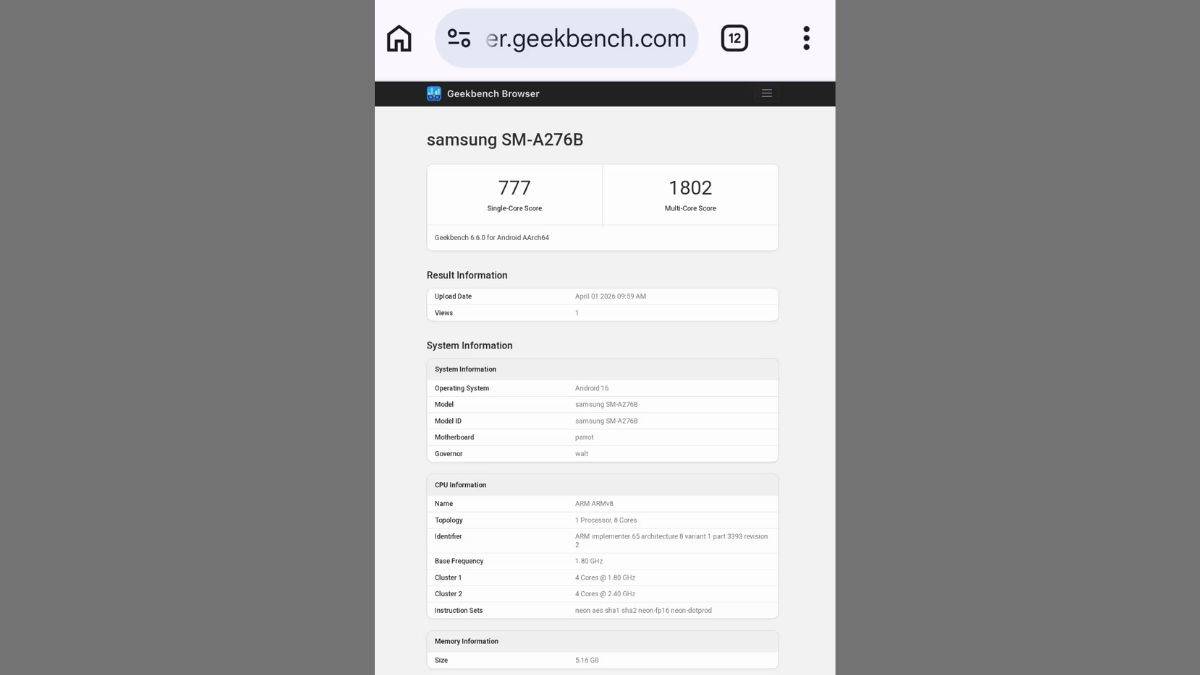Select the Upload Date label
This screenshot has width=1200, height=675.
tap(453, 297)
